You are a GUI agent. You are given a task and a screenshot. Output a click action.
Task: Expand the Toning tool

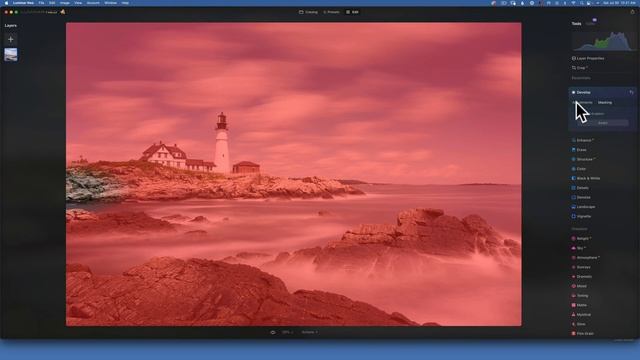(580, 296)
